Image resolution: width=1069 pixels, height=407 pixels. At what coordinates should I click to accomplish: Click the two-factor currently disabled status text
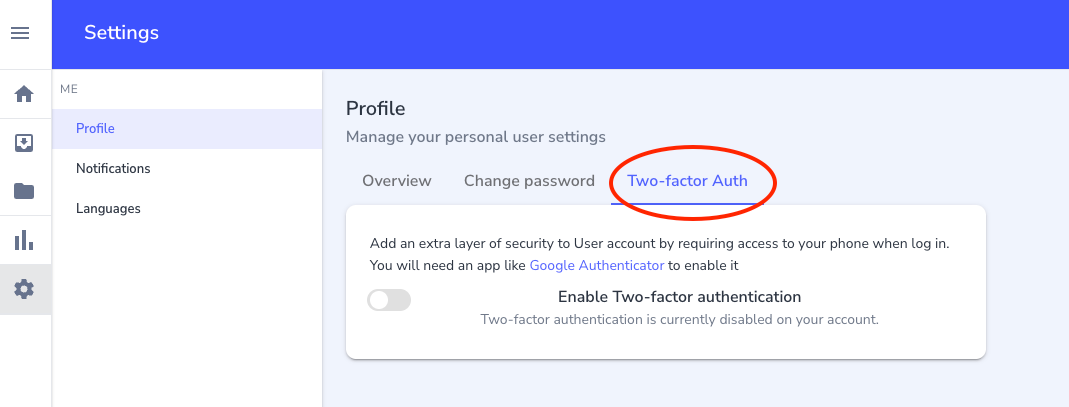click(x=679, y=320)
